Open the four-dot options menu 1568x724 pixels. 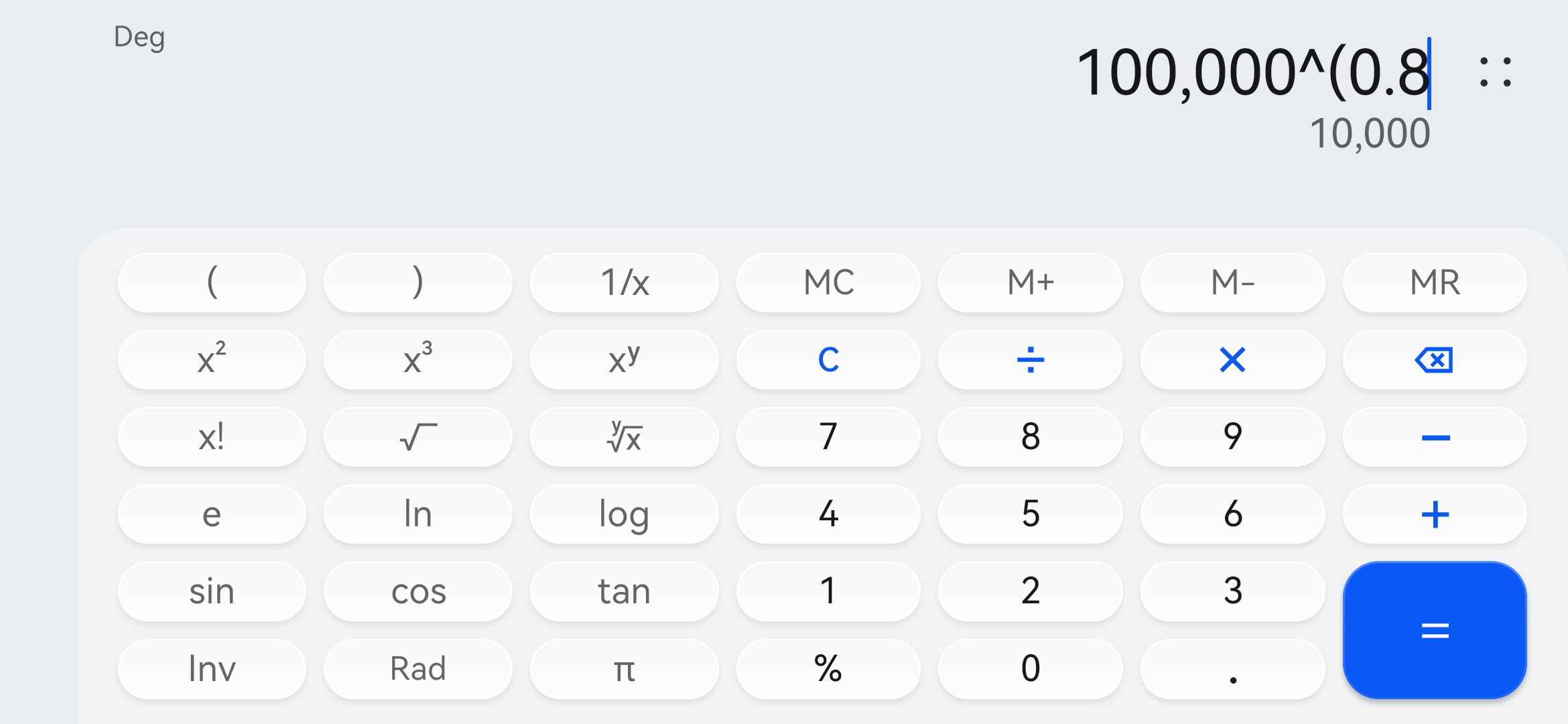tap(1496, 72)
